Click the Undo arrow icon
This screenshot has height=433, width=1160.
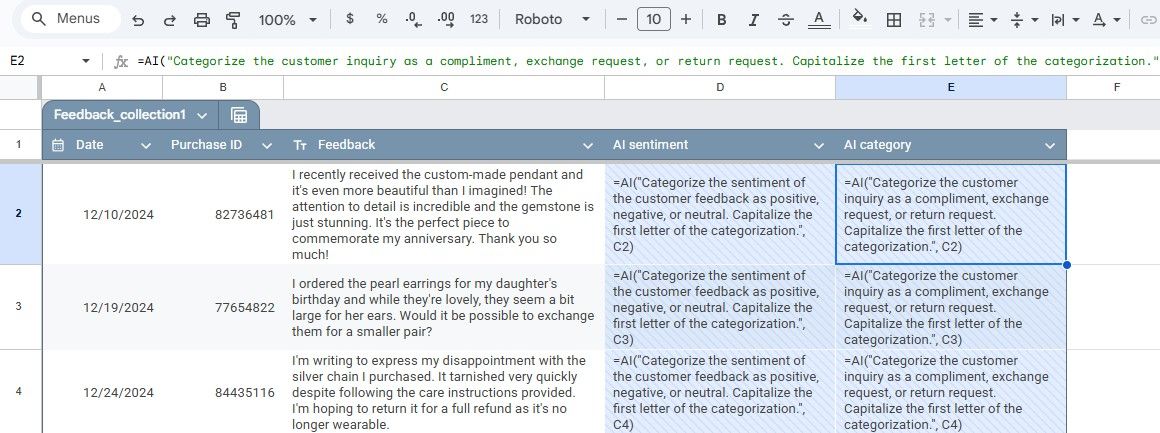click(138, 20)
